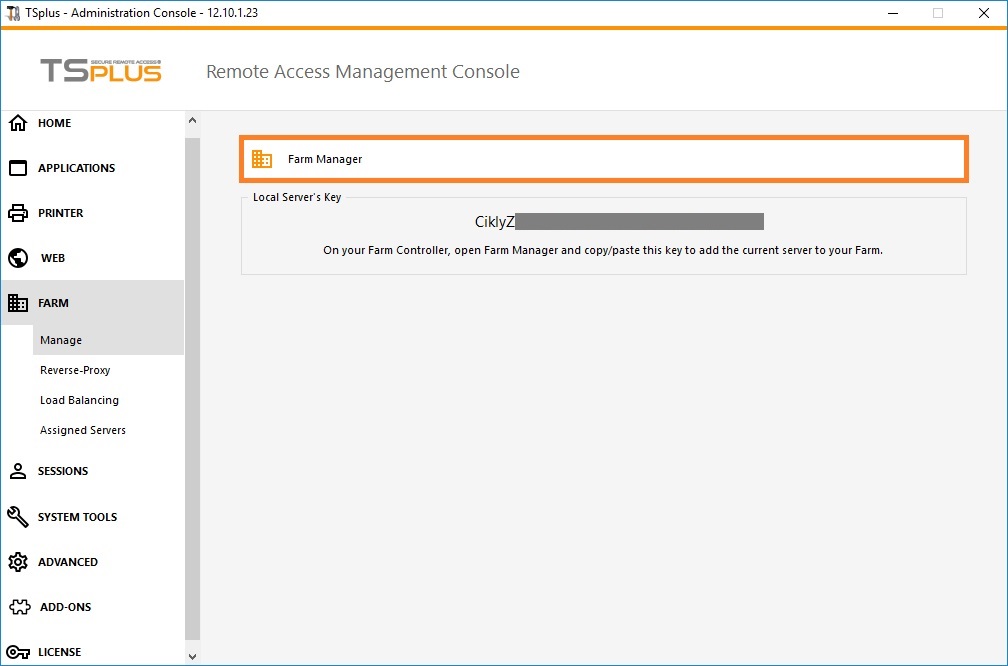Go to Load Balancing section
This screenshot has width=1008, height=666.
[x=79, y=400]
